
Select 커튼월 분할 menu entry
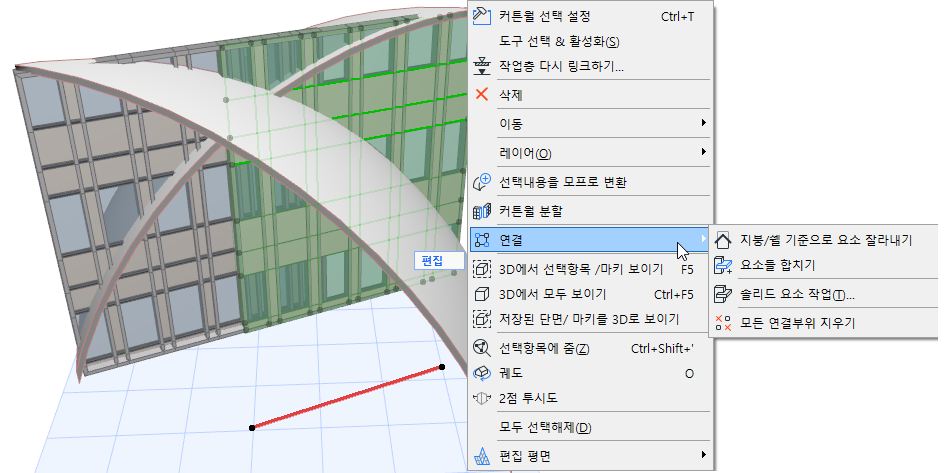(x=590, y=211)
